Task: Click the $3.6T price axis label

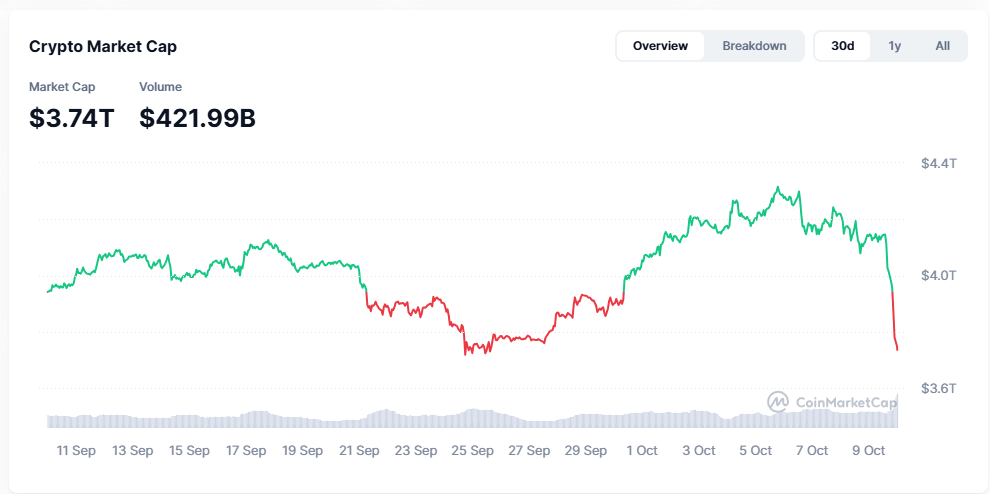Action: click(x=939, y=388)
